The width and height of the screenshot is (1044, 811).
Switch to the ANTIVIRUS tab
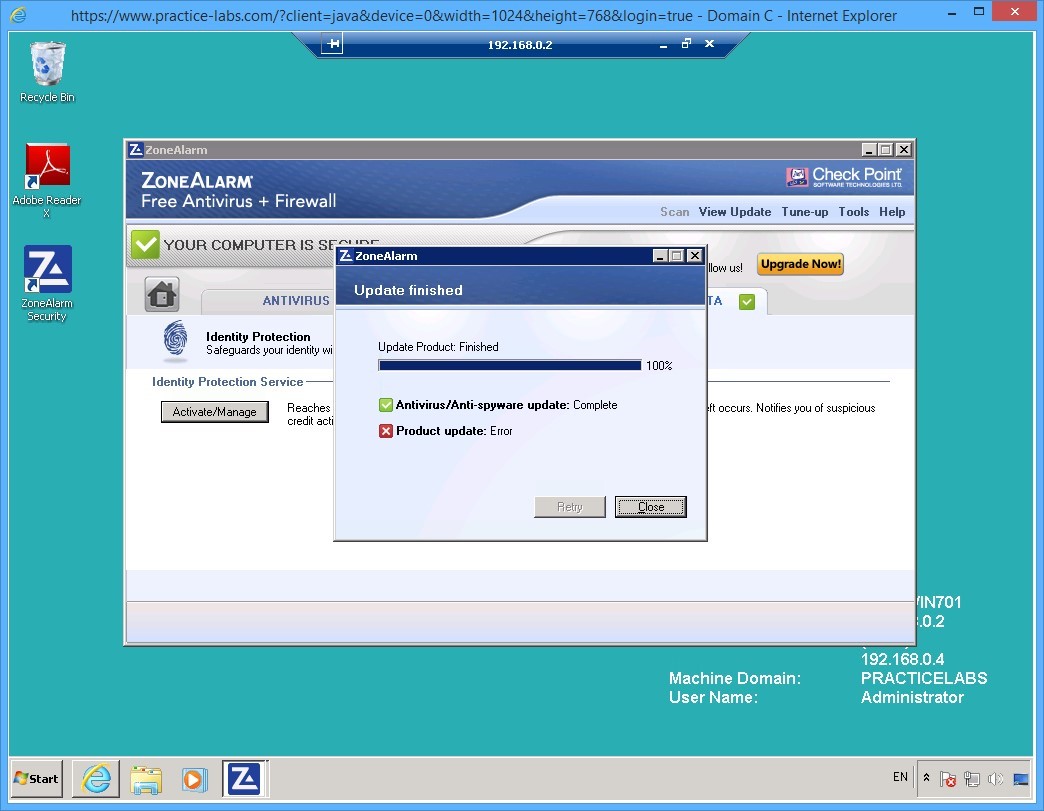[x=296, y=300]
